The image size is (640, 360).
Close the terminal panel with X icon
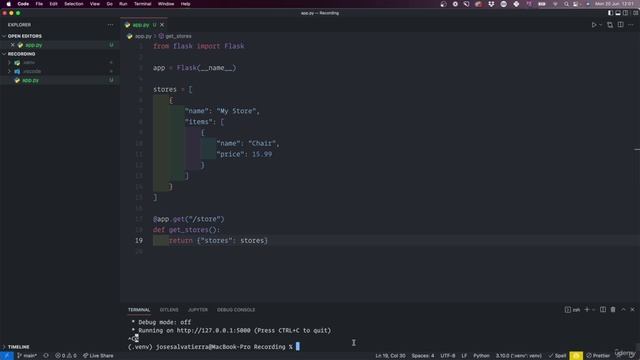tap(633, 310)
